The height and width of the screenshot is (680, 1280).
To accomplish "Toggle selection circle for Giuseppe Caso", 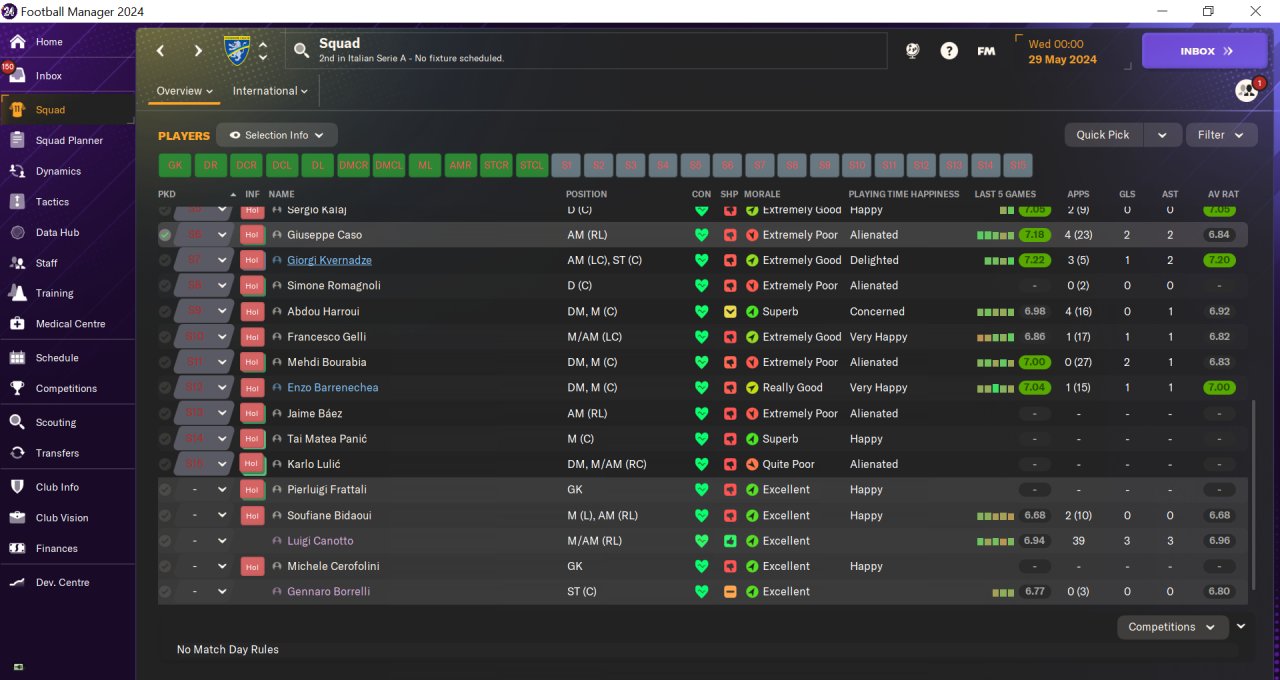I will click(x=165, y=235).
